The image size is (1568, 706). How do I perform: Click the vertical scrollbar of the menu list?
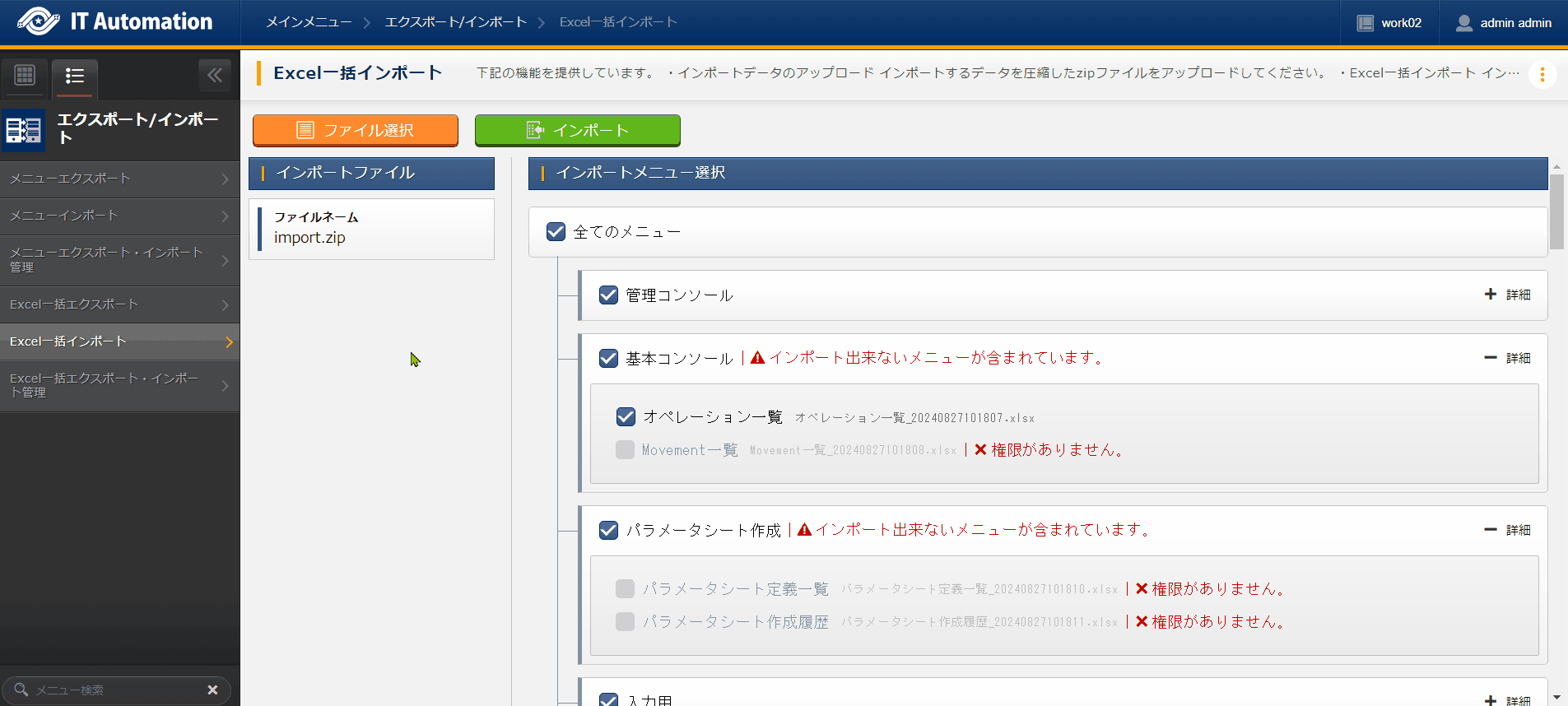pyautogui.click(x=1556, y=211)
